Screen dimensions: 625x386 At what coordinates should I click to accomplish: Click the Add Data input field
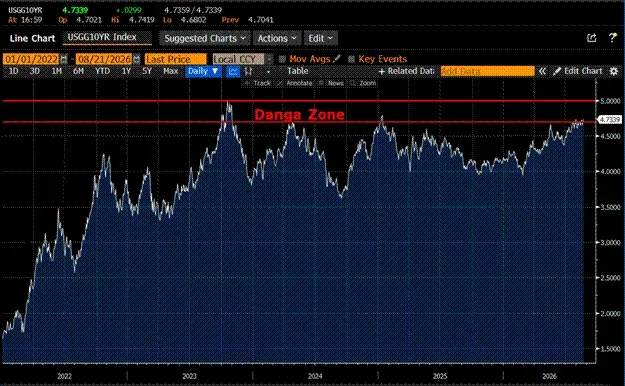pyautogui.click(x=487, y=71)
